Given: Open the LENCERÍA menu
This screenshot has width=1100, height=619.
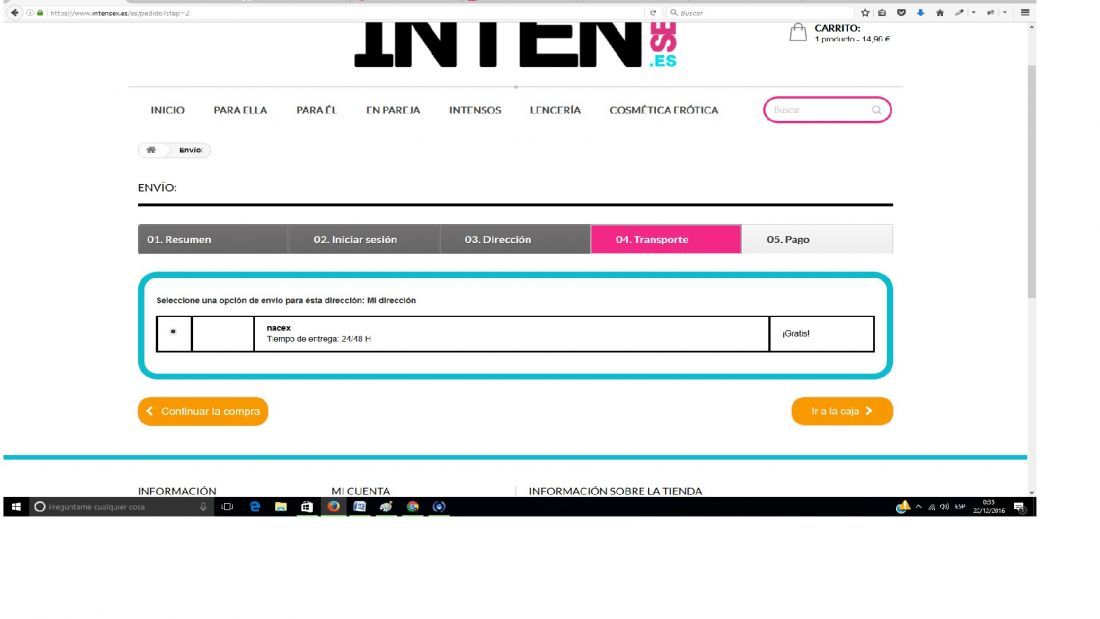Looking at the screenshot, I should pyautogui.click(x=555, y=110).
